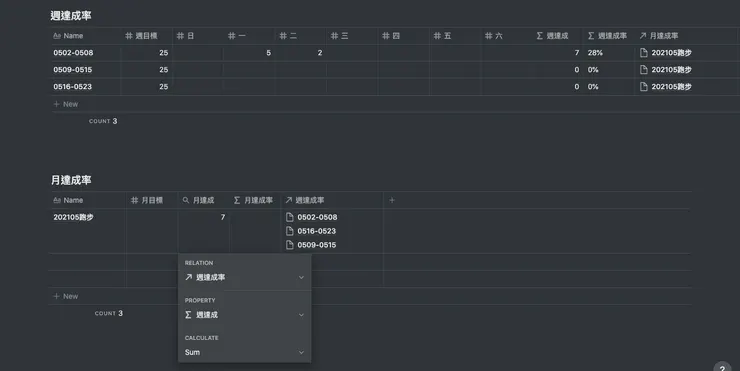This screenshot has height=371, width=740.
Task: Open the Calculate dropdown set to Sum
Action: pos(244,352)
